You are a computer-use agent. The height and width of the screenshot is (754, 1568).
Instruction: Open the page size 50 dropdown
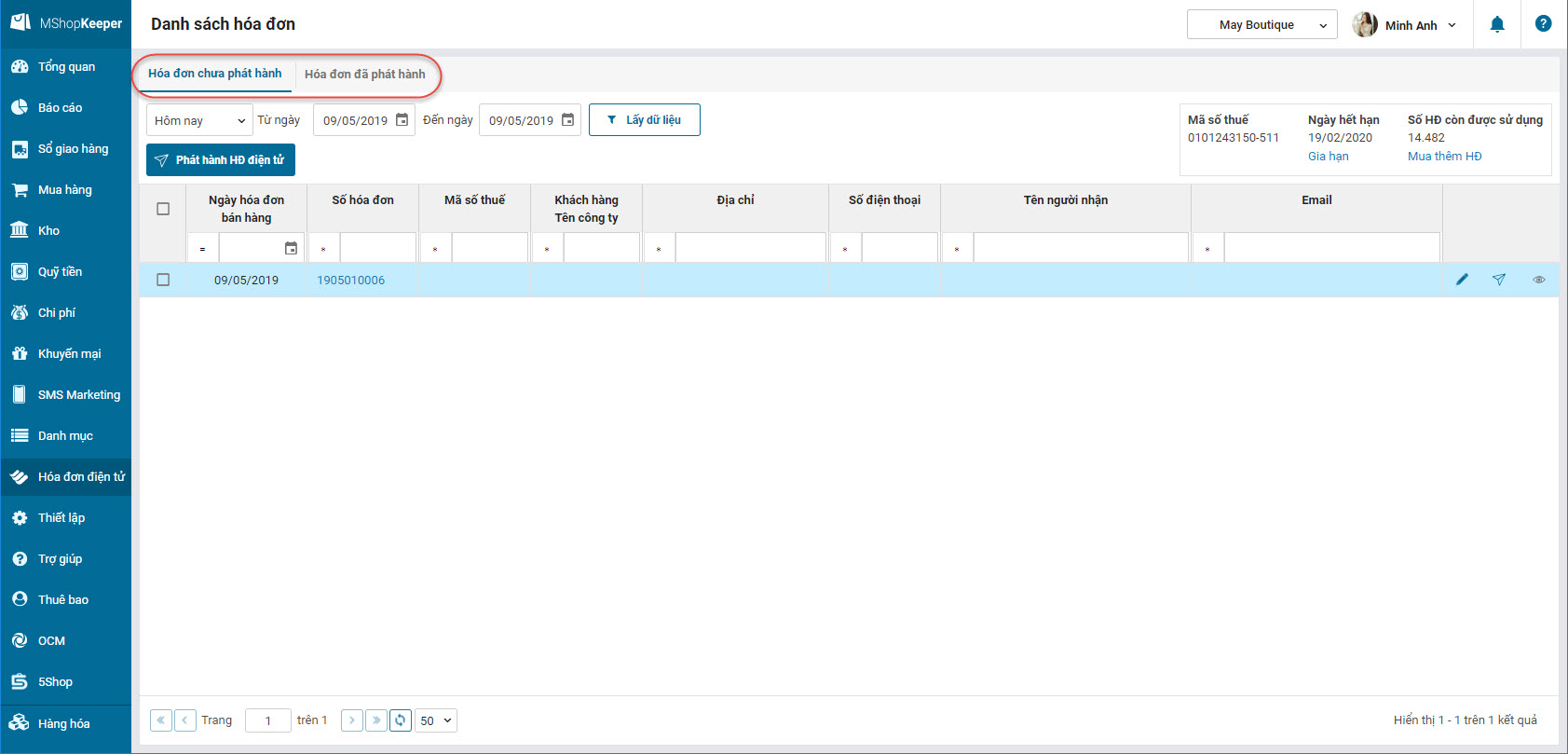pos(436,720)
